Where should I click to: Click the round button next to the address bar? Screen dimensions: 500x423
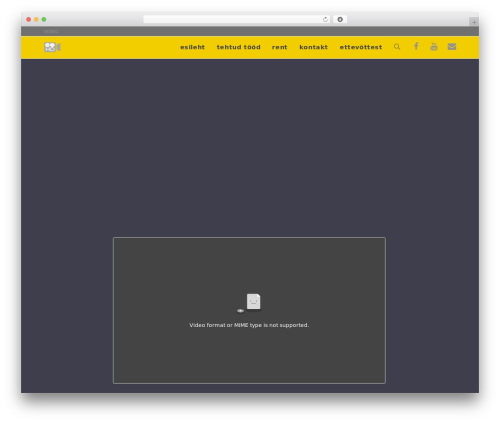coord(340,19)
